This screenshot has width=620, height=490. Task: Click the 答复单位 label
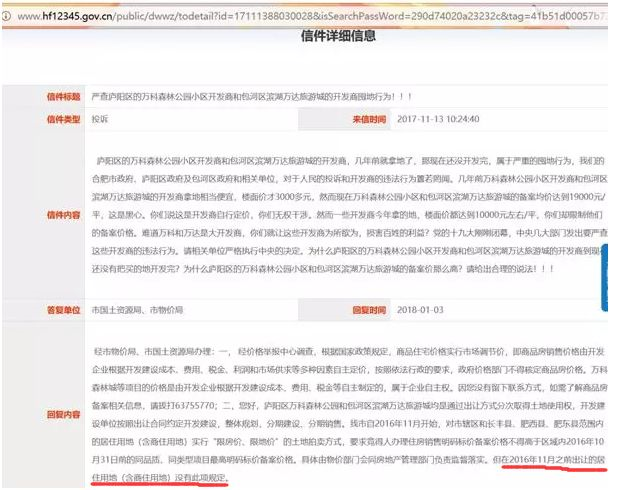point(63,310)
